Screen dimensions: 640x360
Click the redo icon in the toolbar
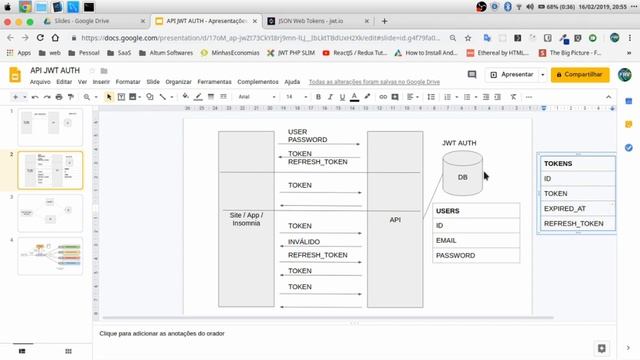tap(47, 97)
